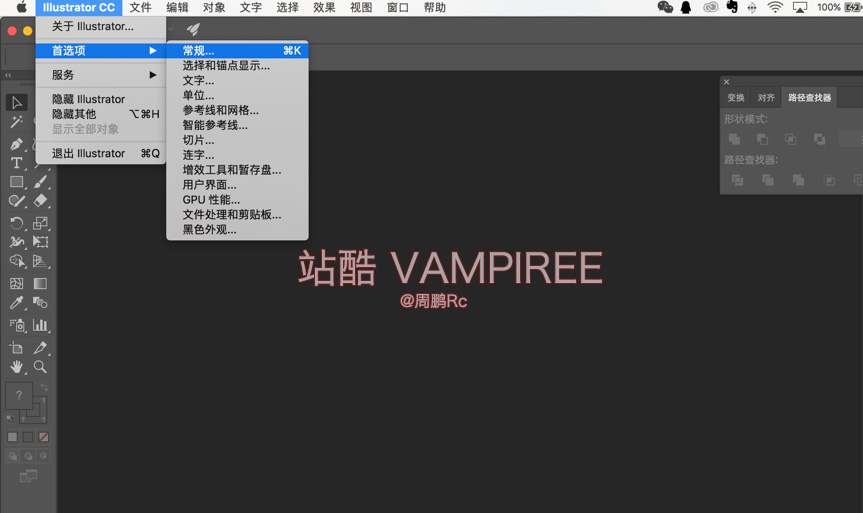Choose 退出 Illustrator menu item
Screen dimensions: 863x513
(101, 154)
